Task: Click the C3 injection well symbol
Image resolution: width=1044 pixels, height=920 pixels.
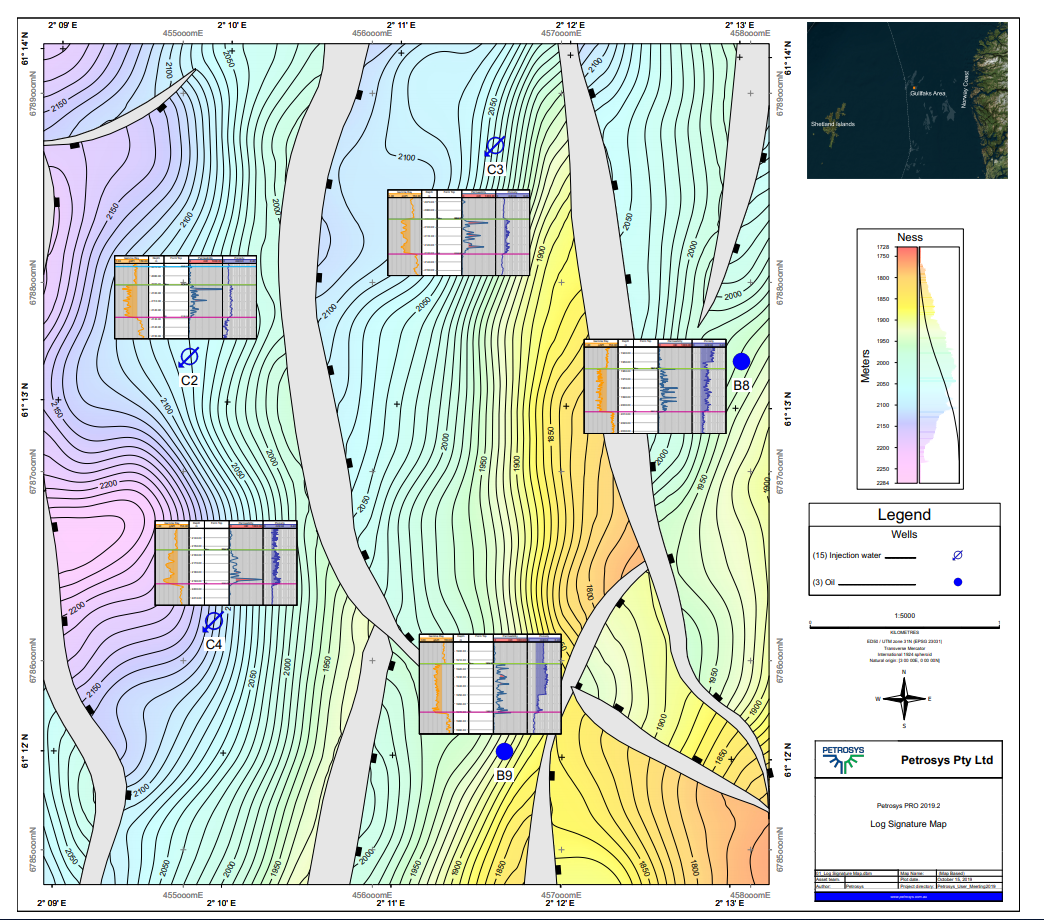Action: 495,146
